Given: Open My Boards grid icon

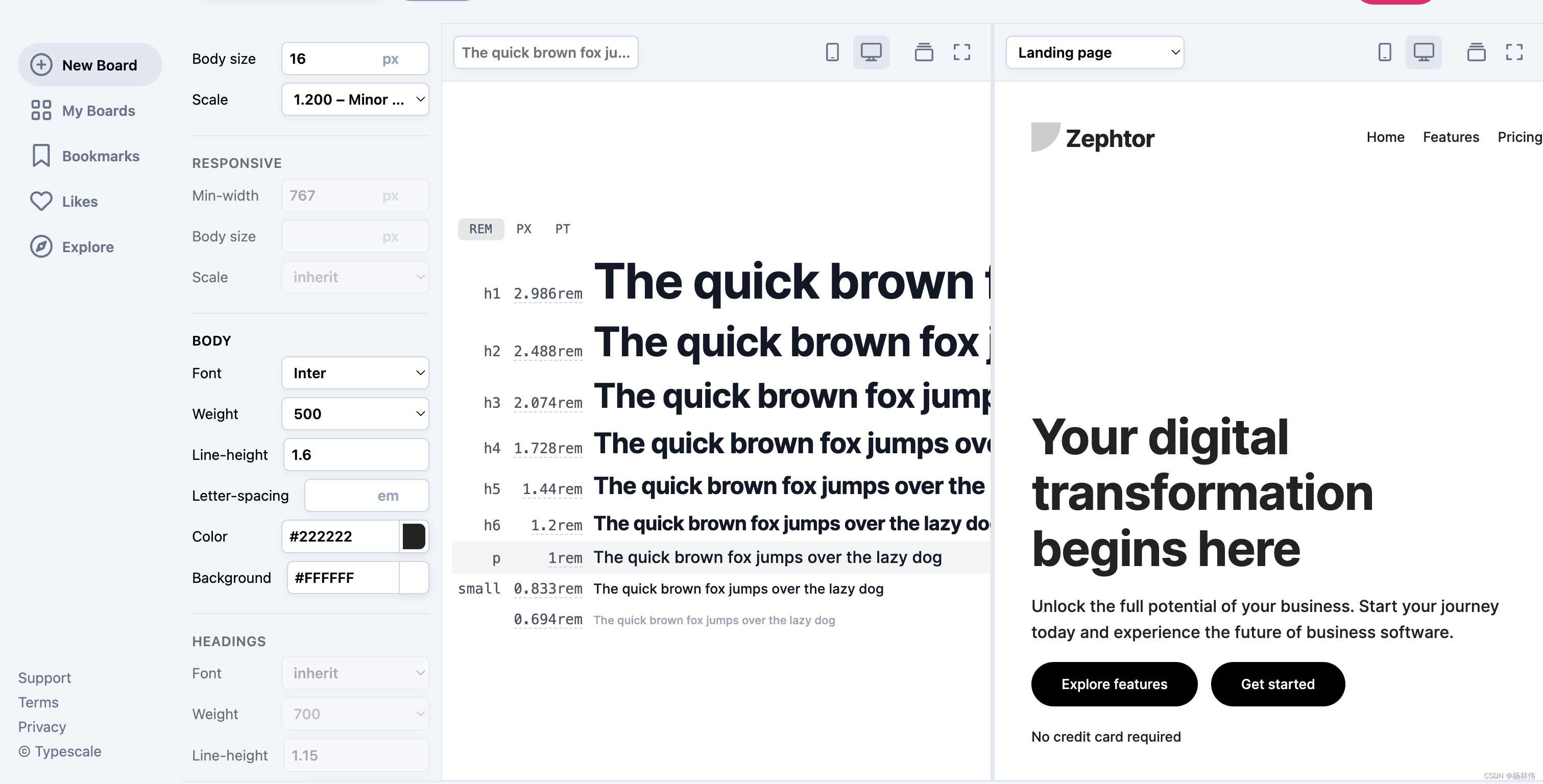Looking at the screenshot, I should click(x=41, y=110).
